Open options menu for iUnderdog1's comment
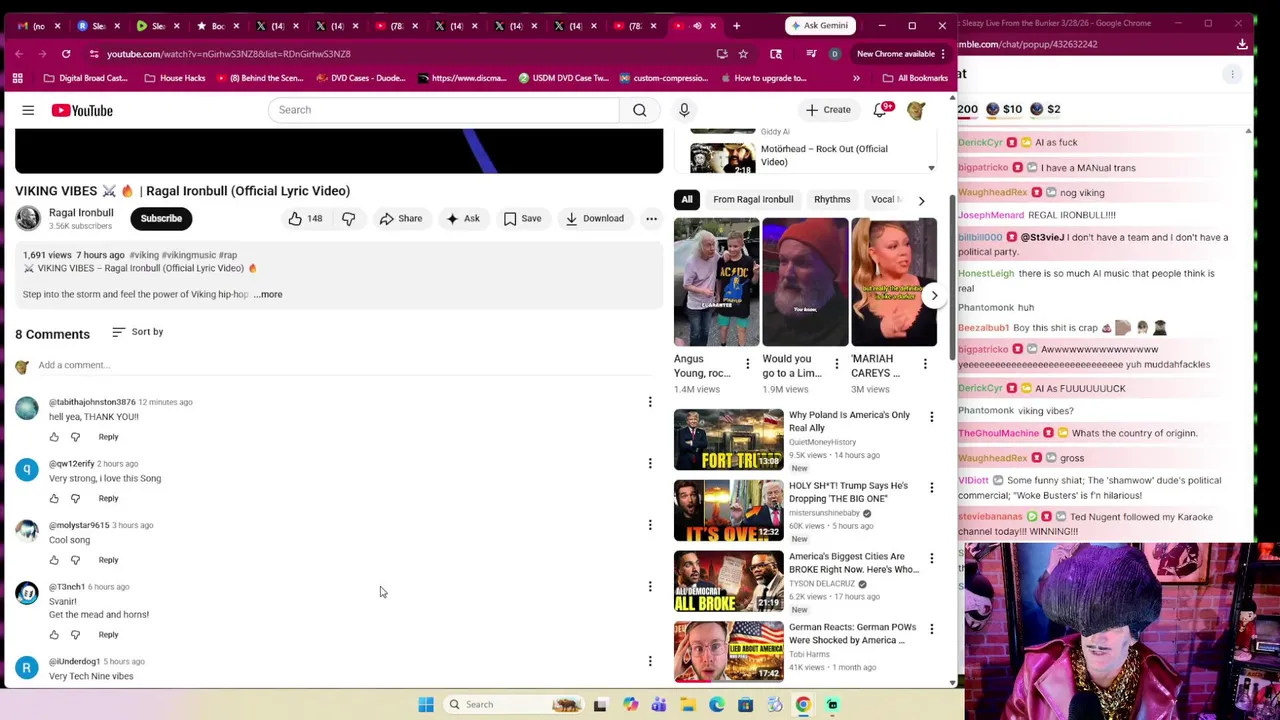The image size is (1280, 720). tap(650, 661)
